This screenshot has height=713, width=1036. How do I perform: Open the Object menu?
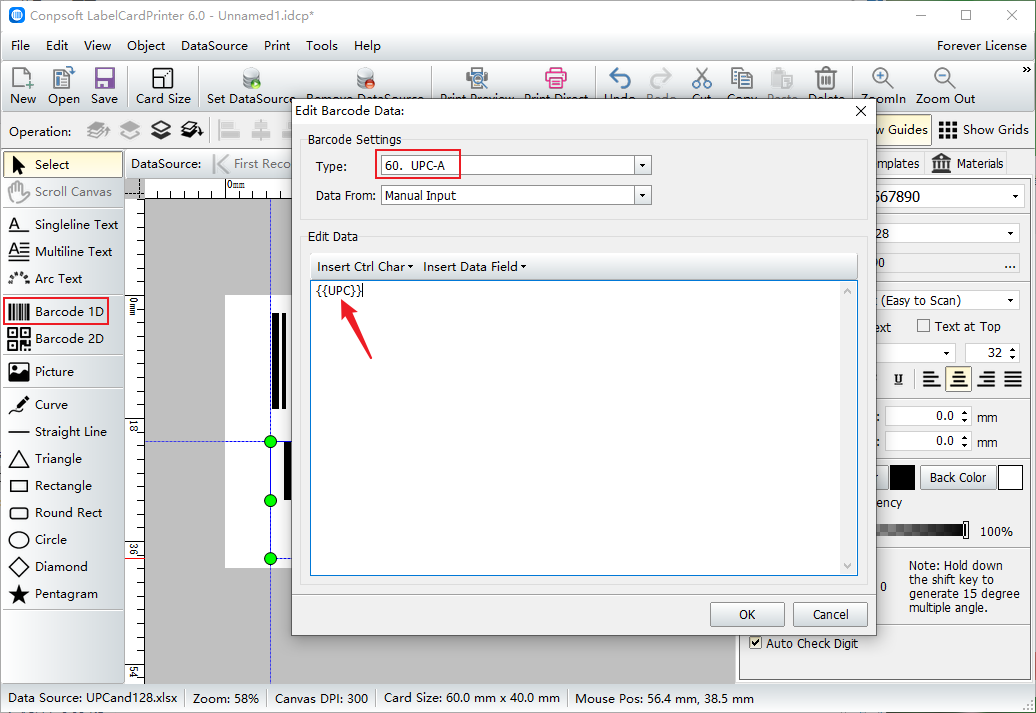pos(146,46)
